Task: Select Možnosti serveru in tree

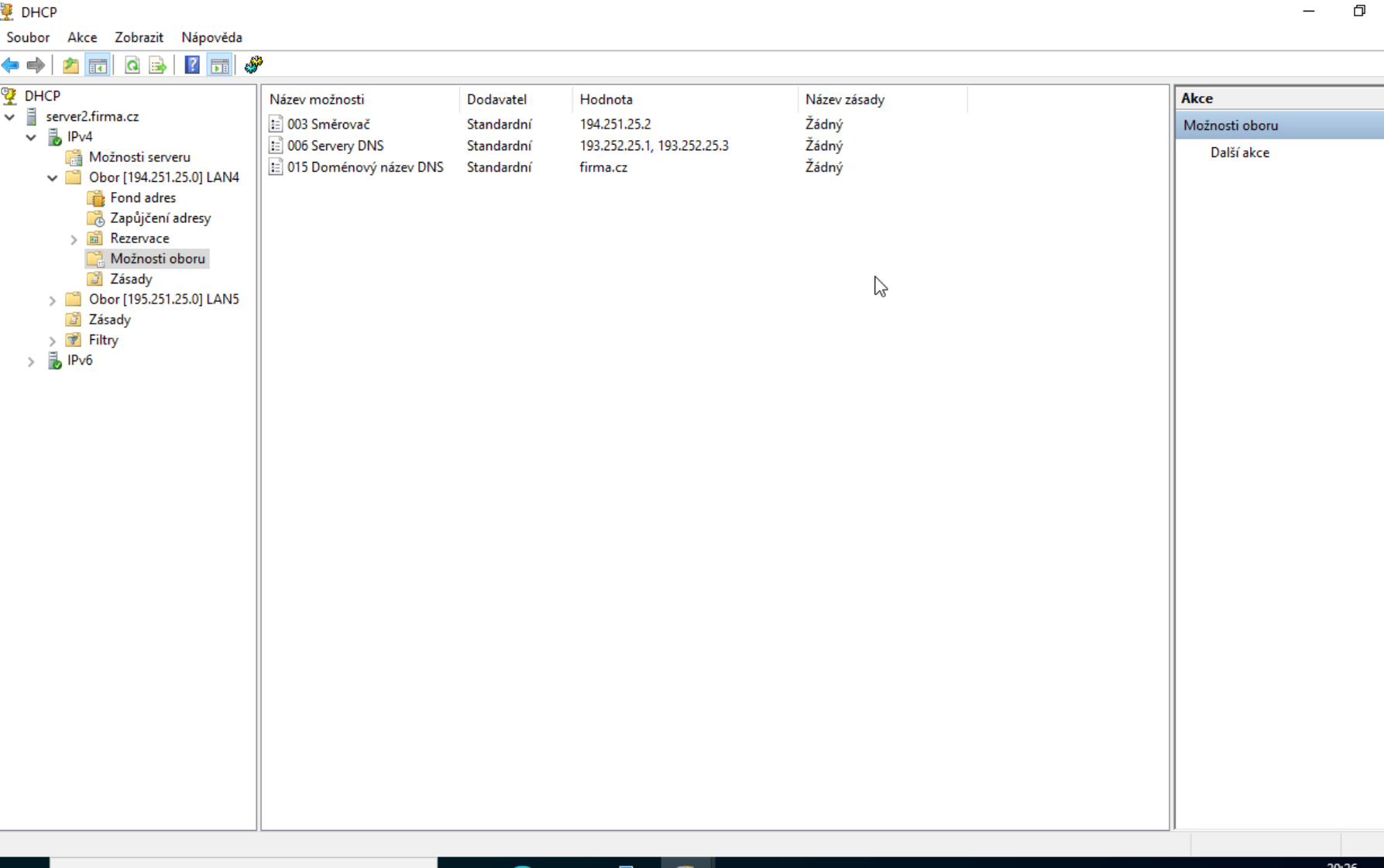Action: pos(139,157)
